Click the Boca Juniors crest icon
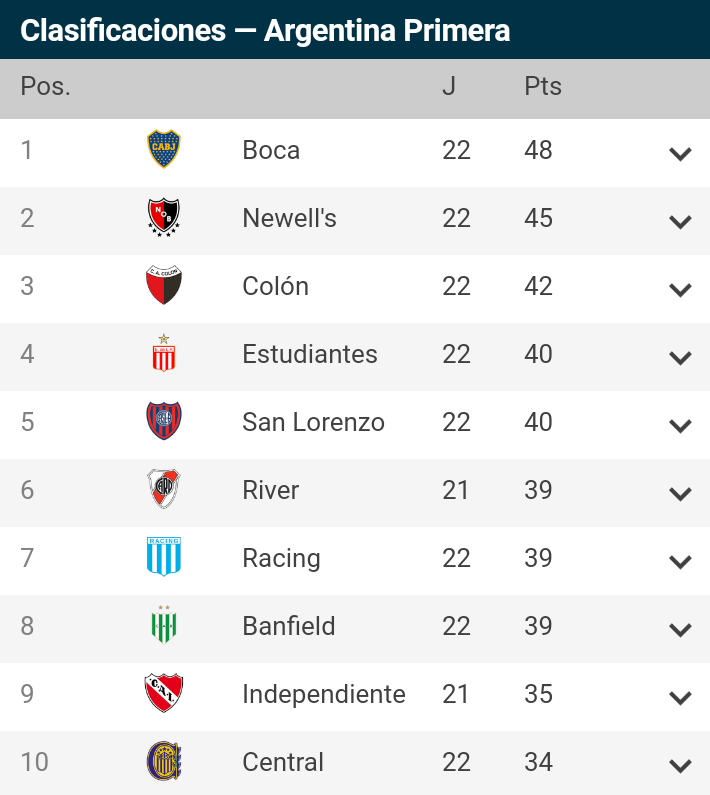The width and height of the screenshot is (710, 795). click(163, 149)
